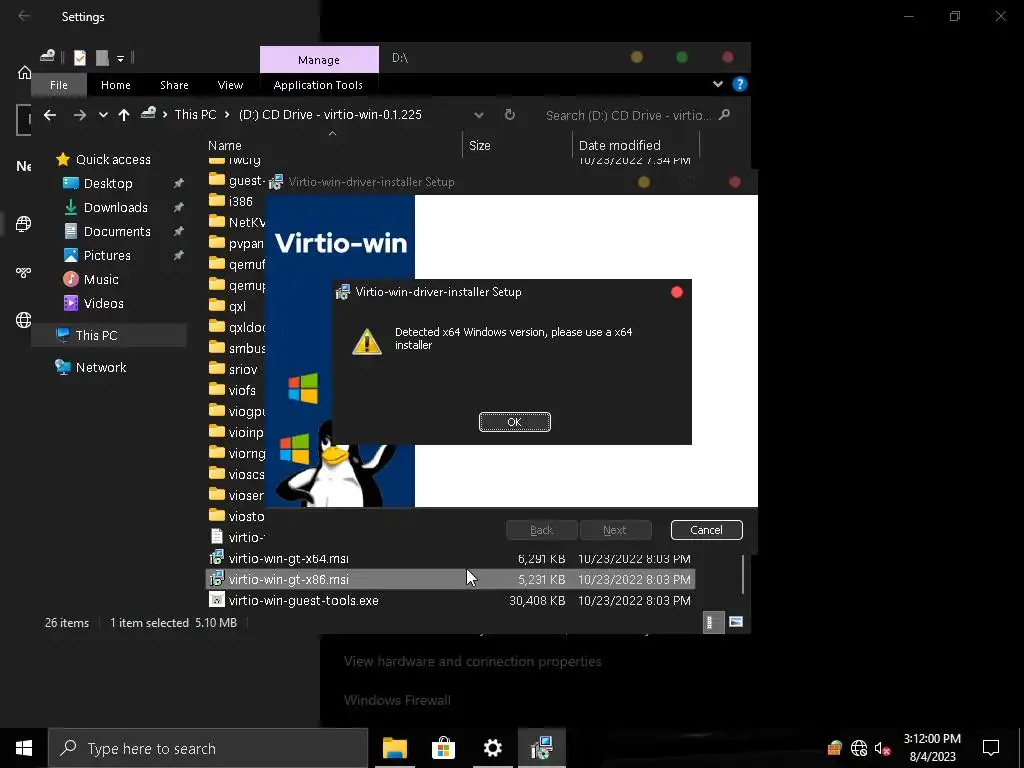Go forward in File Explorer navigation
The width and height of the screenshot is (1024, 768).
[80, 115]
